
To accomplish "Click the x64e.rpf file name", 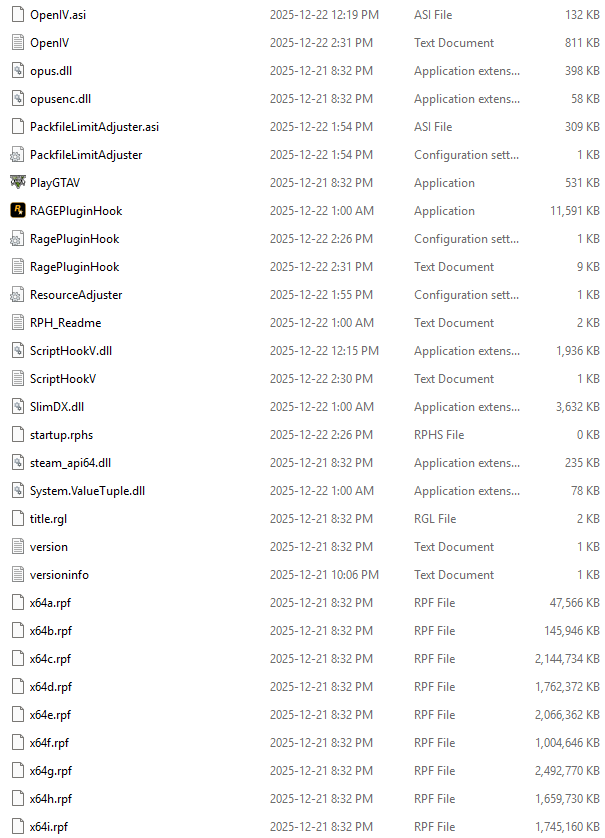I will point(50,715).
